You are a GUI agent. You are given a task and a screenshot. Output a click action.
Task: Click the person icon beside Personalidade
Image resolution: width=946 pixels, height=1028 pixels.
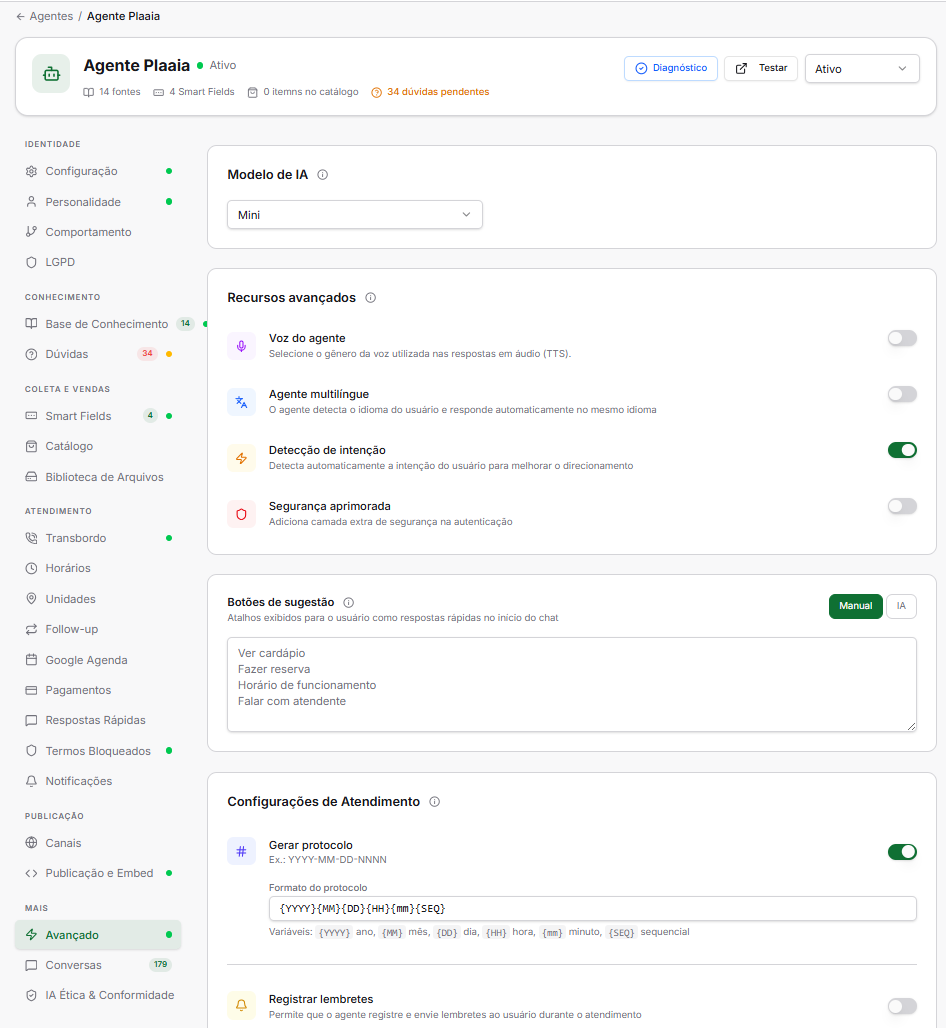point(31,202)
